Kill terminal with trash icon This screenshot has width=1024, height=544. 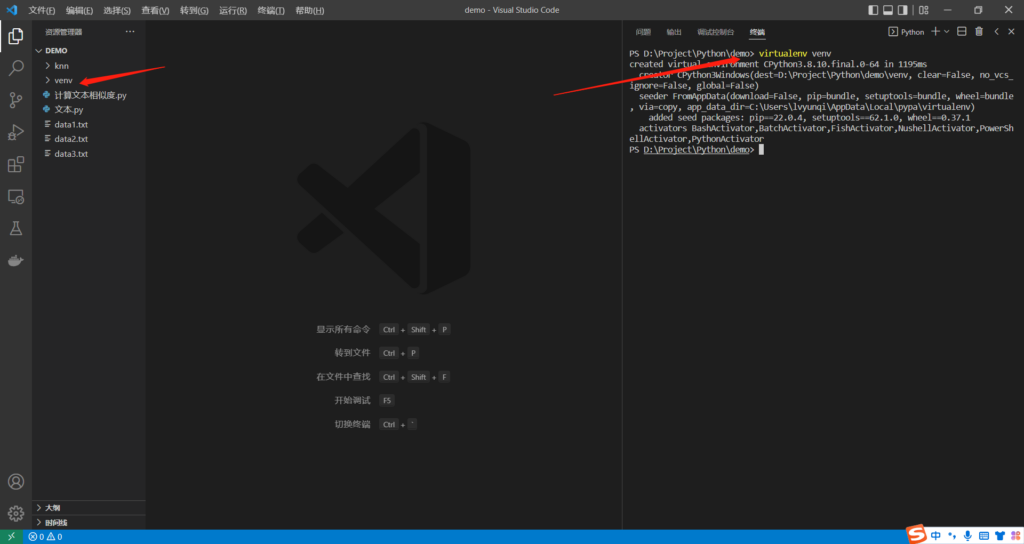click(979, 31)
